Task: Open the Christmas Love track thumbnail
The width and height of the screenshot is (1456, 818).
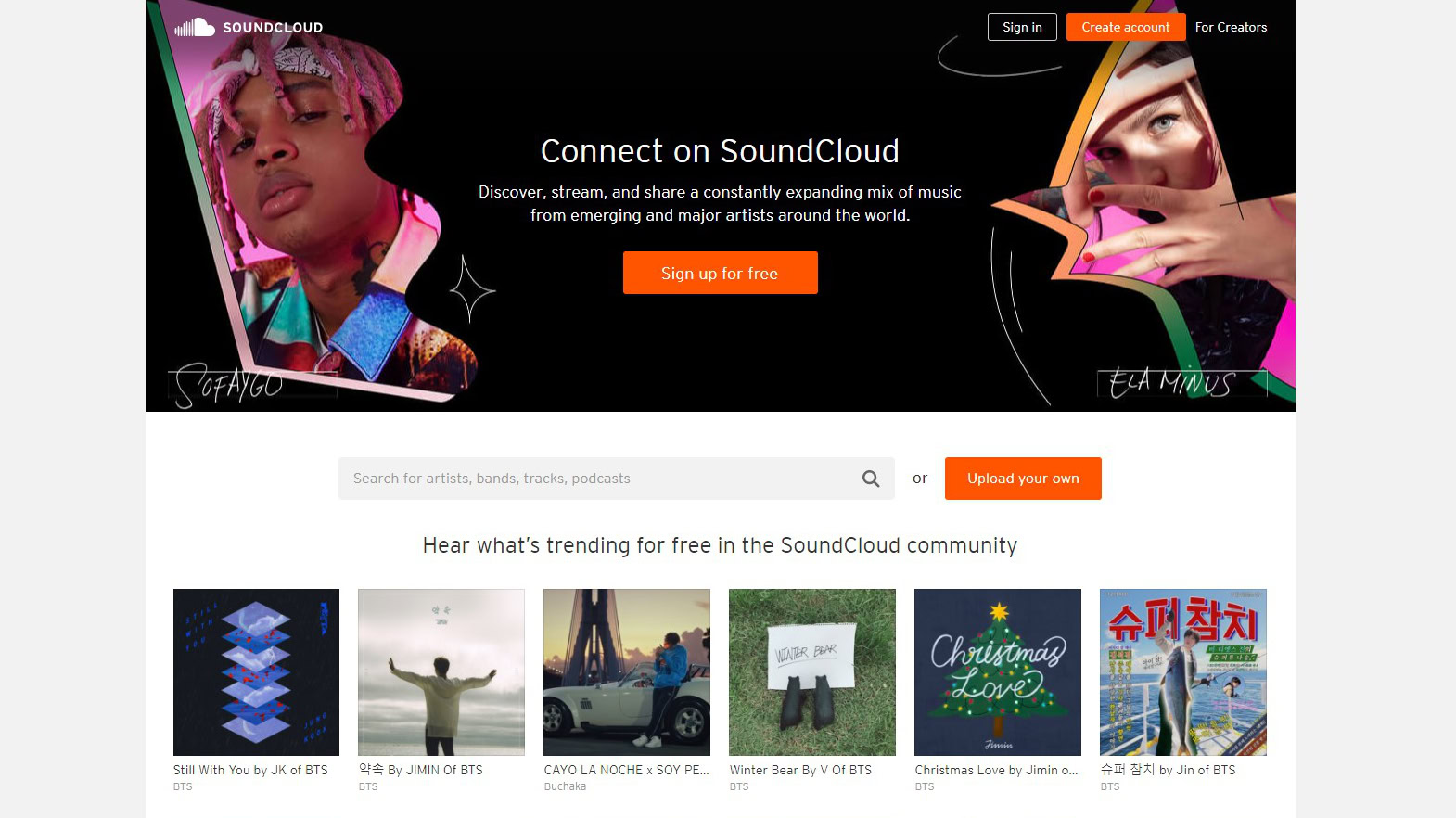Action: pos(998,671)
